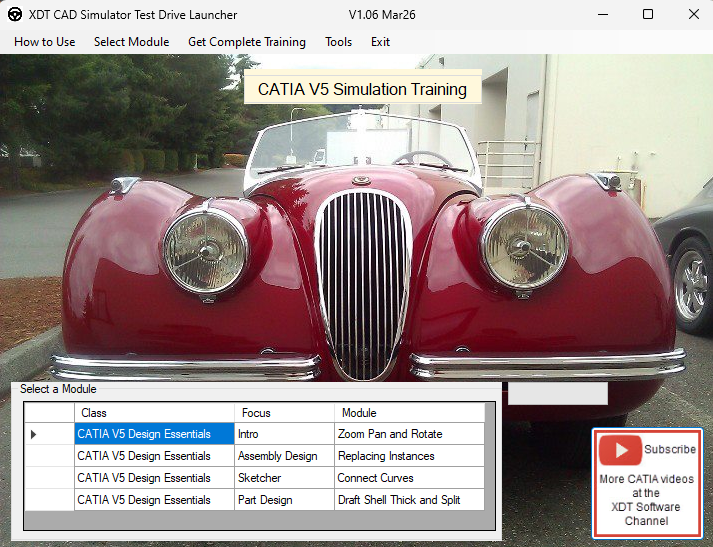713x547 pixels.
Task: Click the steering wheel app icon in title bar
Action: [x=15, y=15]
